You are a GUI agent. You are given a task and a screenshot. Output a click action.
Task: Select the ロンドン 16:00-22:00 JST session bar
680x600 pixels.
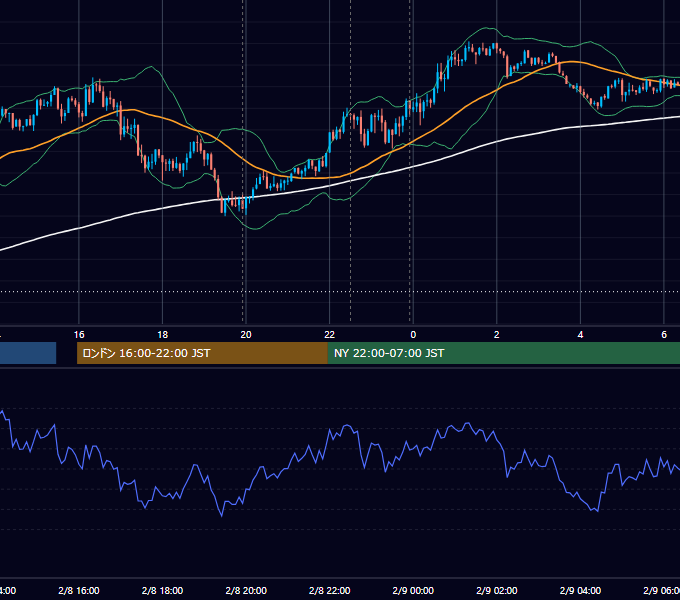[202, 353]
